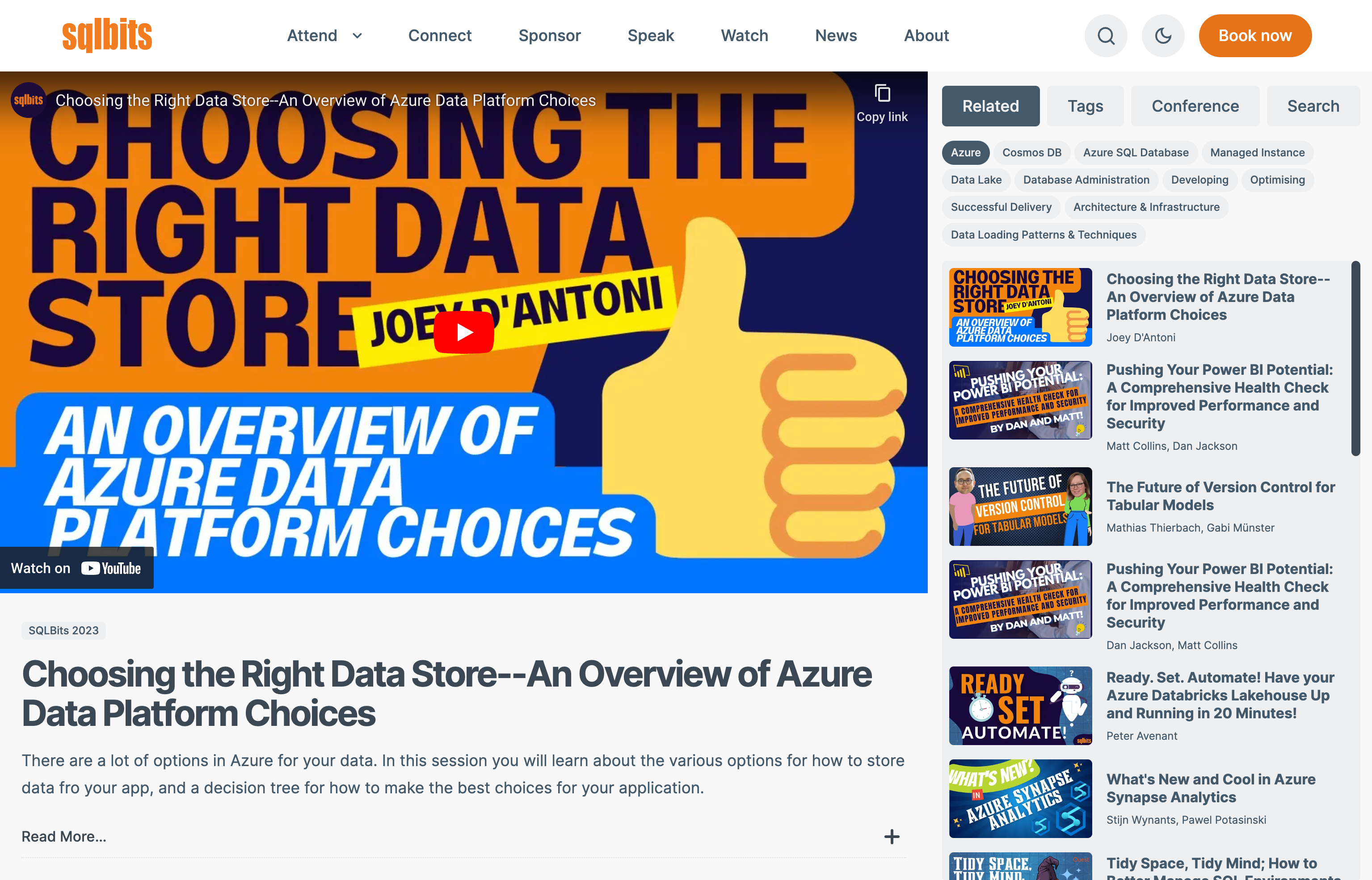Toggle the Search panel tab
Image resolution: width=1372 pixels, height=880 pixels.
[1313, 105]
